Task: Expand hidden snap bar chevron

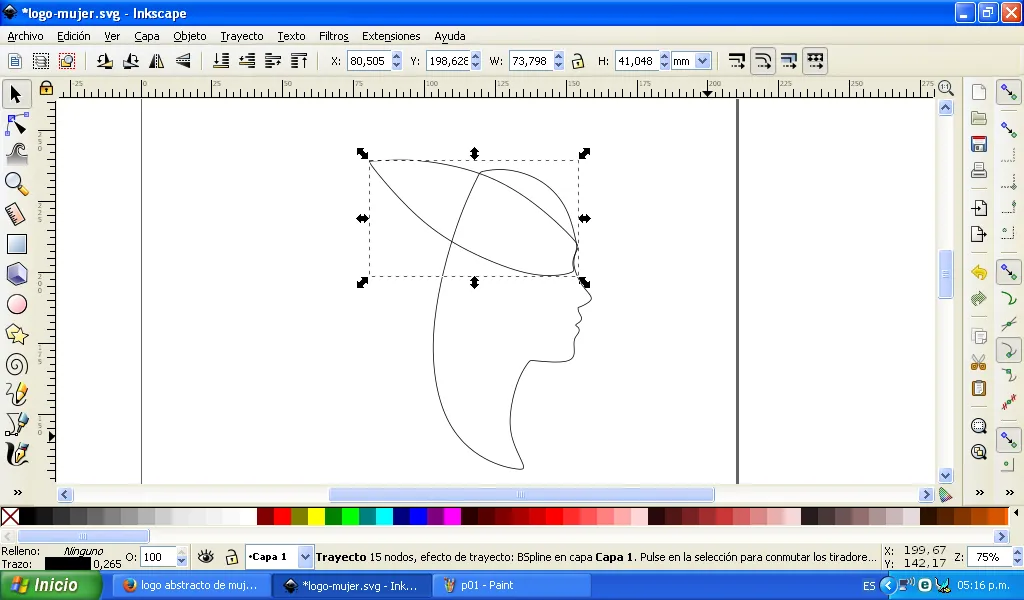Action: (1010, 492)
